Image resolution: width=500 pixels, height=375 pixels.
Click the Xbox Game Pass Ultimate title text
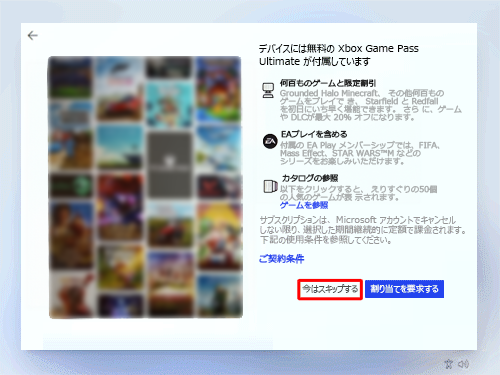(x=339, y=55)
